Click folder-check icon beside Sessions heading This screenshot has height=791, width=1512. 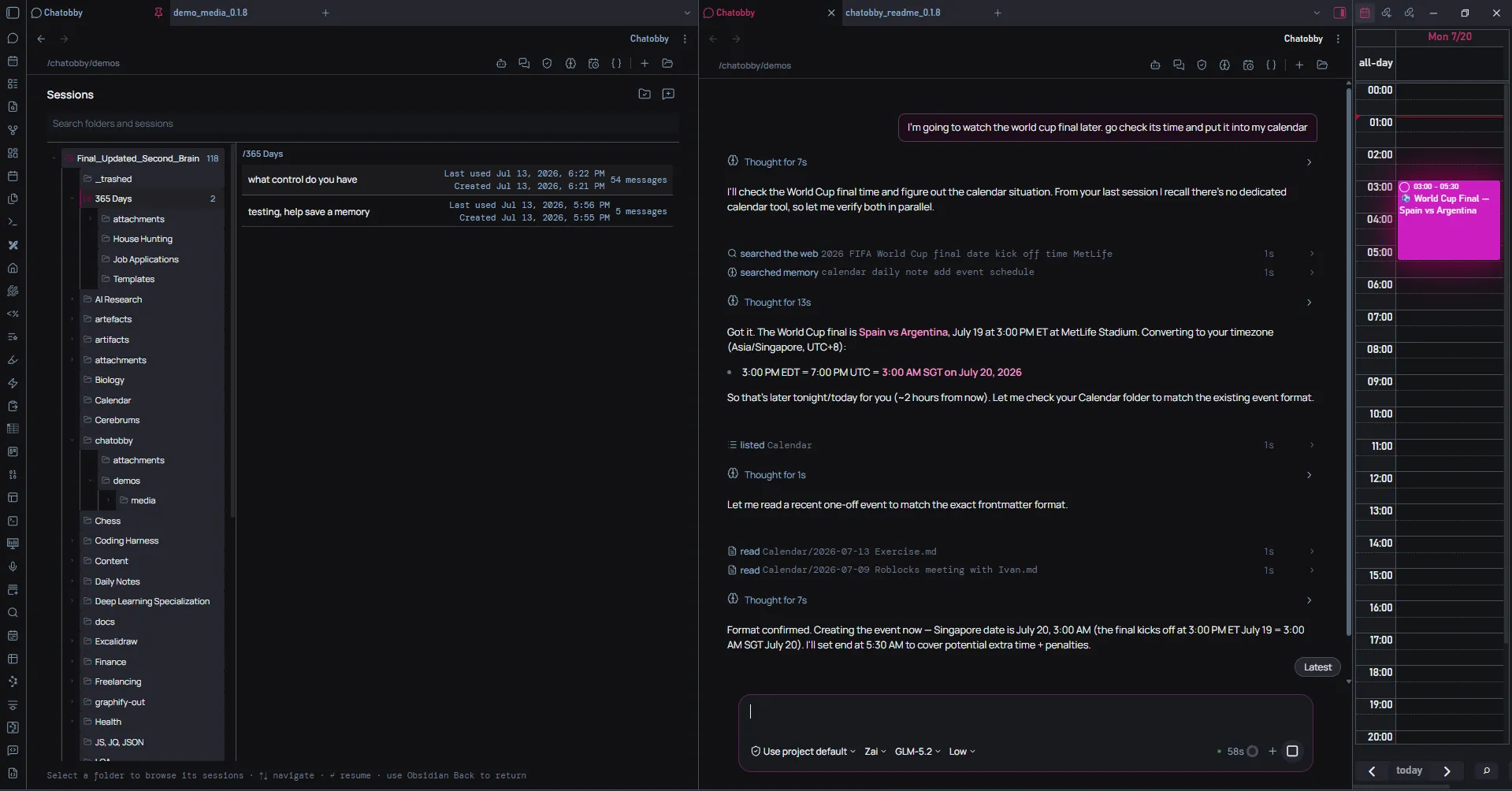point(645,94)
